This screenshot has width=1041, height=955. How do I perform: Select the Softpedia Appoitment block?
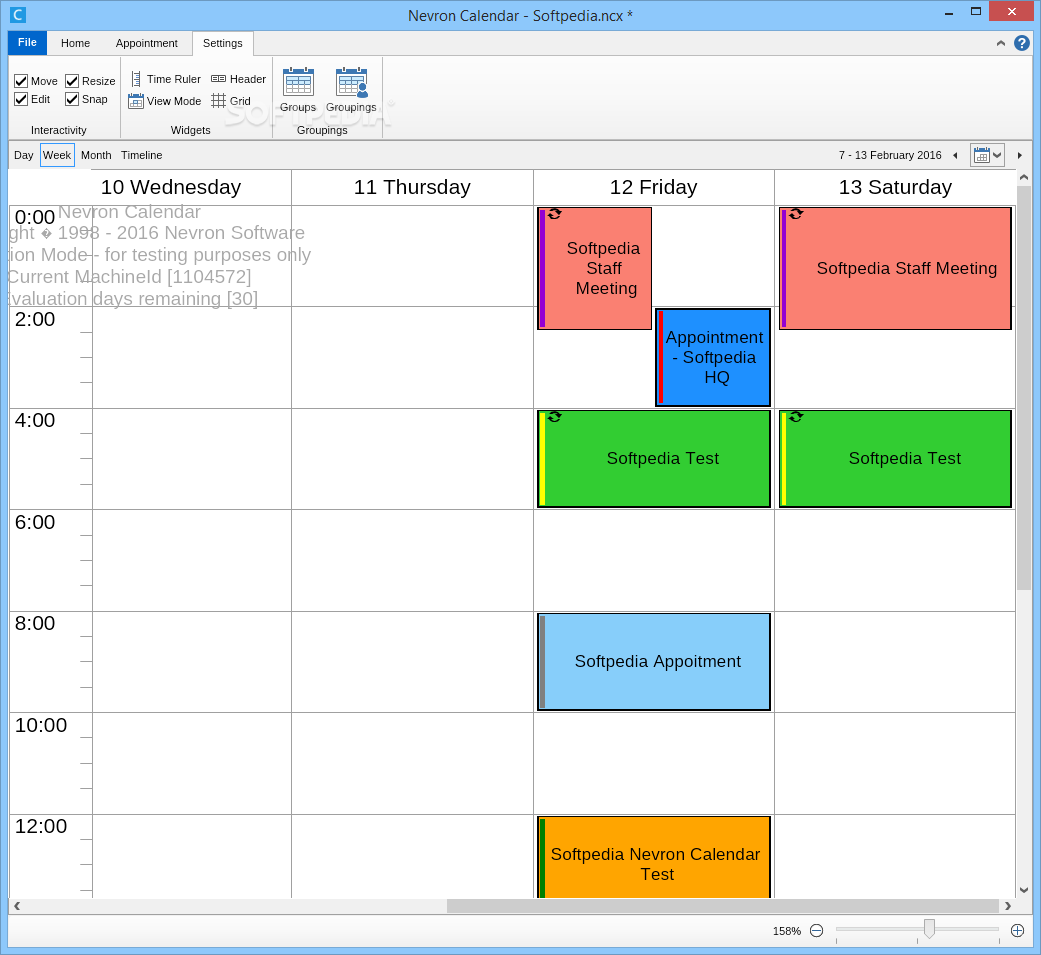[x=654, y=661]
